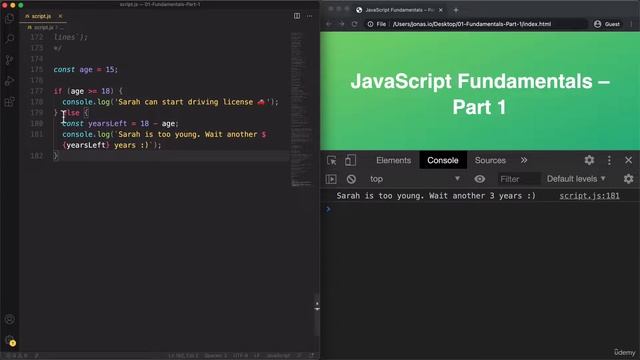640x360 pixels.
Task: Open the Default levels dropdown
Action: 576,179
